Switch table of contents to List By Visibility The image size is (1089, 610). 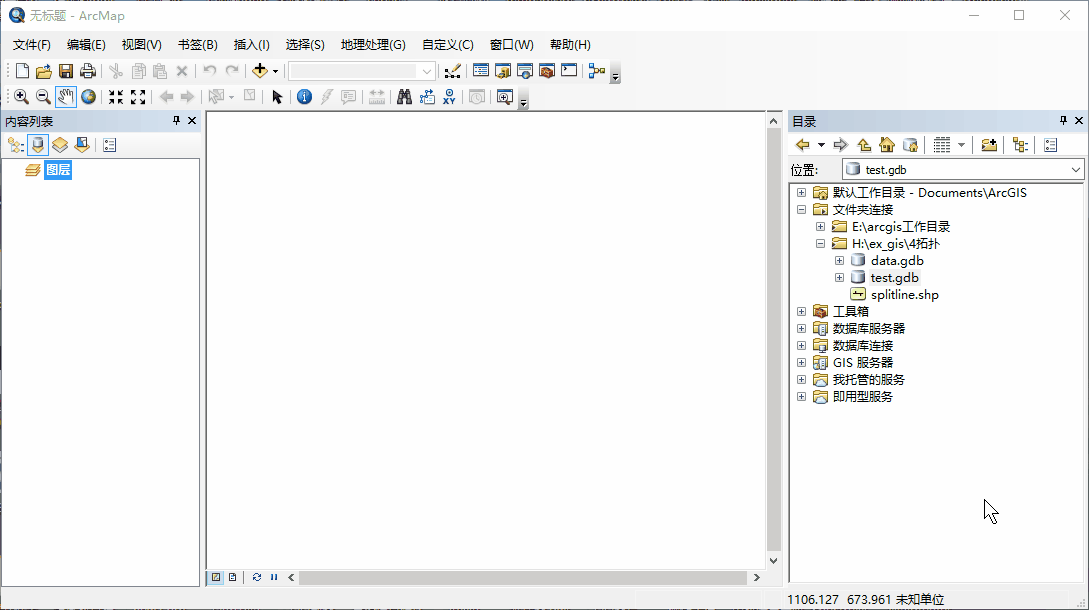coord(60,145)
